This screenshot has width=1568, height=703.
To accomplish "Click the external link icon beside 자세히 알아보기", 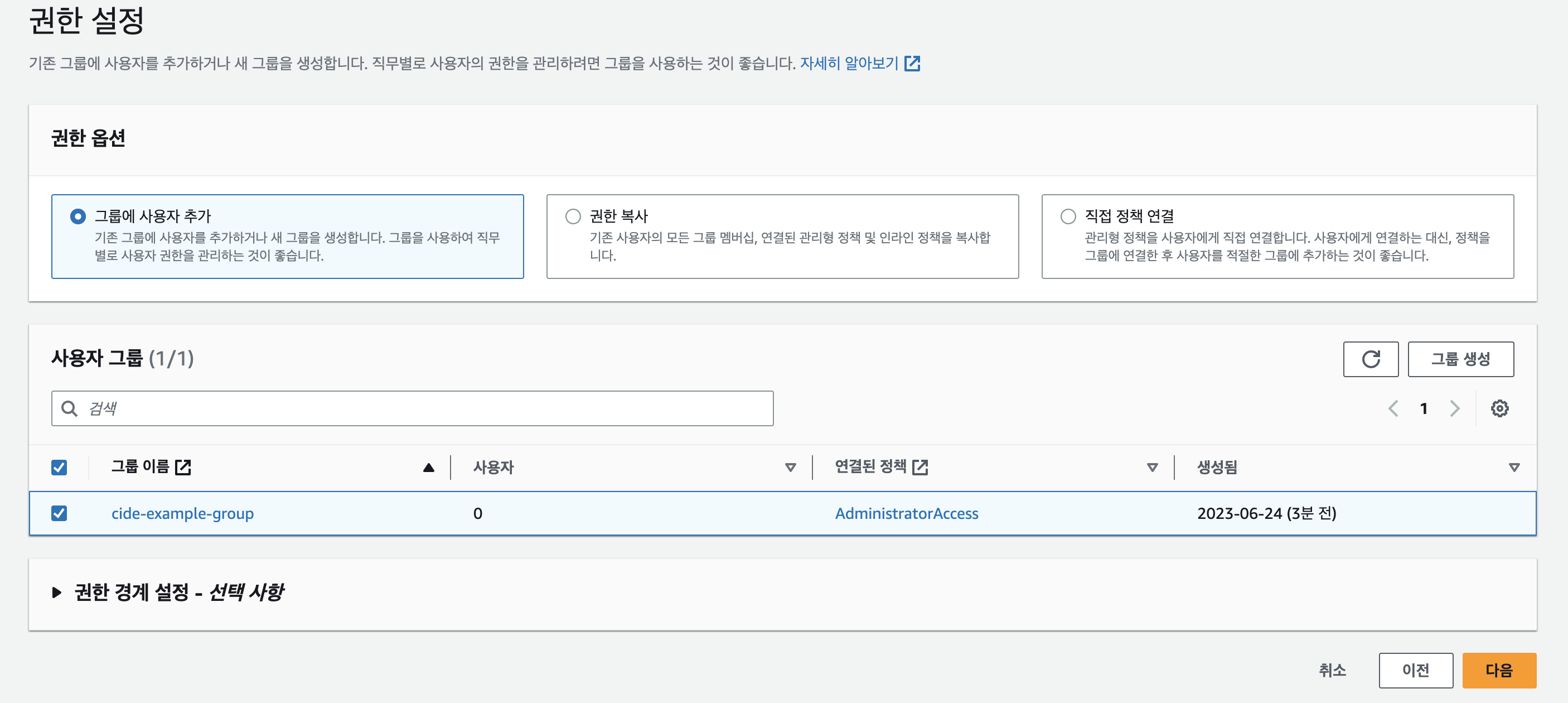I will pos(912,64).
